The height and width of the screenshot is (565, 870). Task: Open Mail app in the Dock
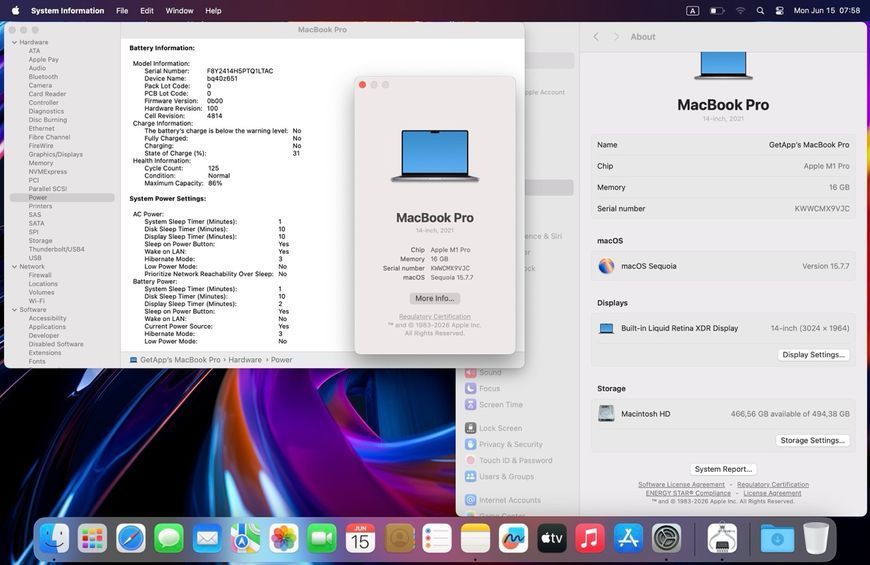tap(207, 538)
